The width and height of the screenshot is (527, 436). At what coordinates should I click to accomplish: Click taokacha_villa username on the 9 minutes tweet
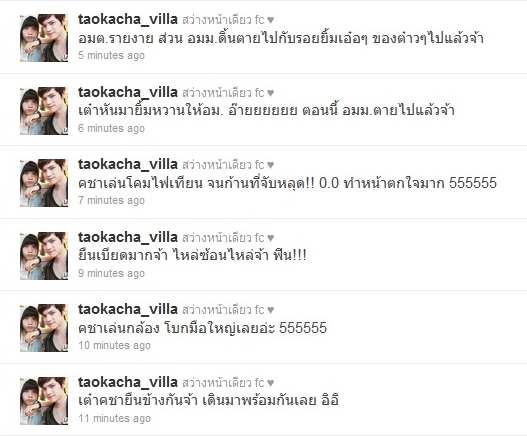tap(128, 237)
